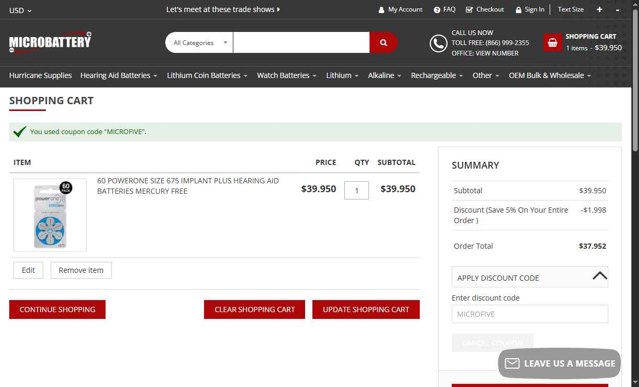The image size is (639, 387).
Task: Expand the Watch Batteries menu
Action: pos(286,75)
